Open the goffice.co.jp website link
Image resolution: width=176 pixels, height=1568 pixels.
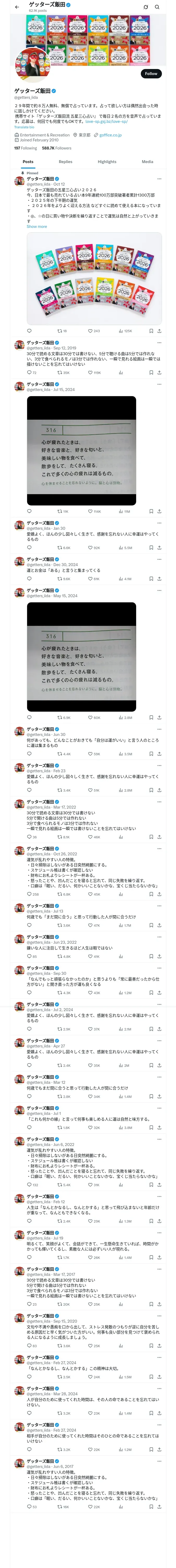[111, 135]
